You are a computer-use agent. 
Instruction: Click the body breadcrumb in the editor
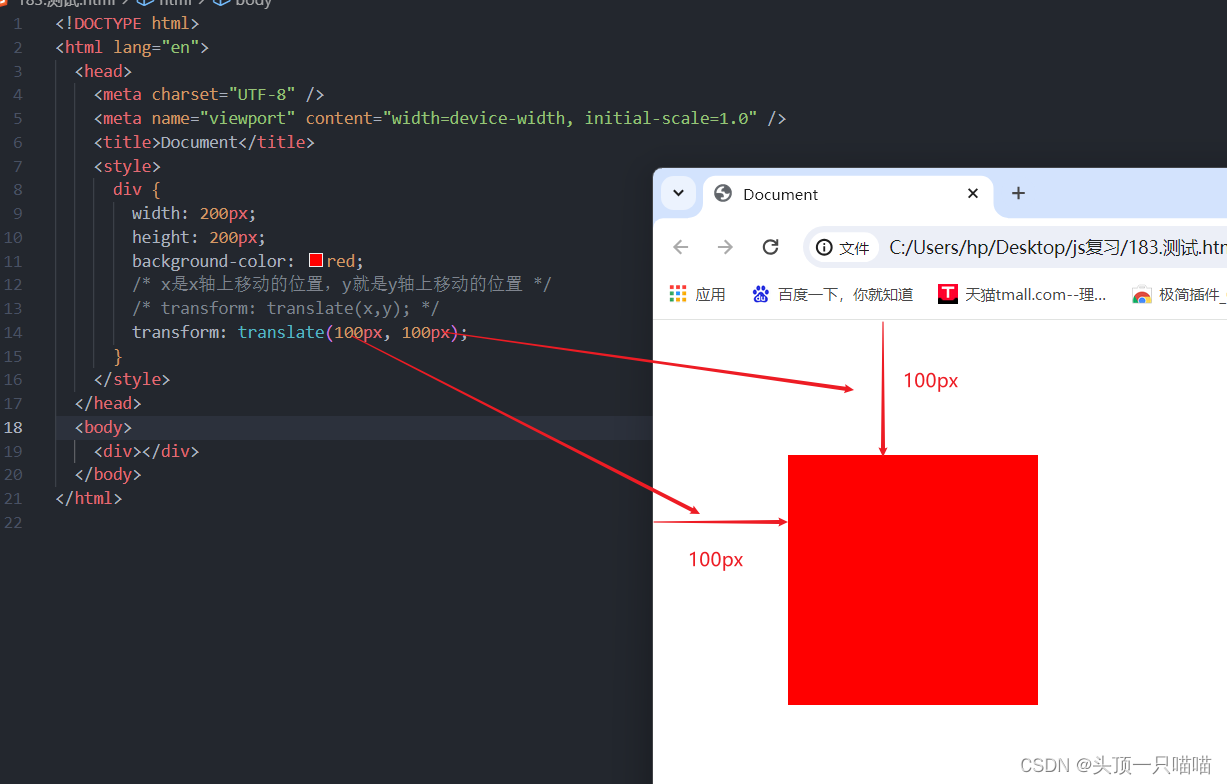click(243, 3)
